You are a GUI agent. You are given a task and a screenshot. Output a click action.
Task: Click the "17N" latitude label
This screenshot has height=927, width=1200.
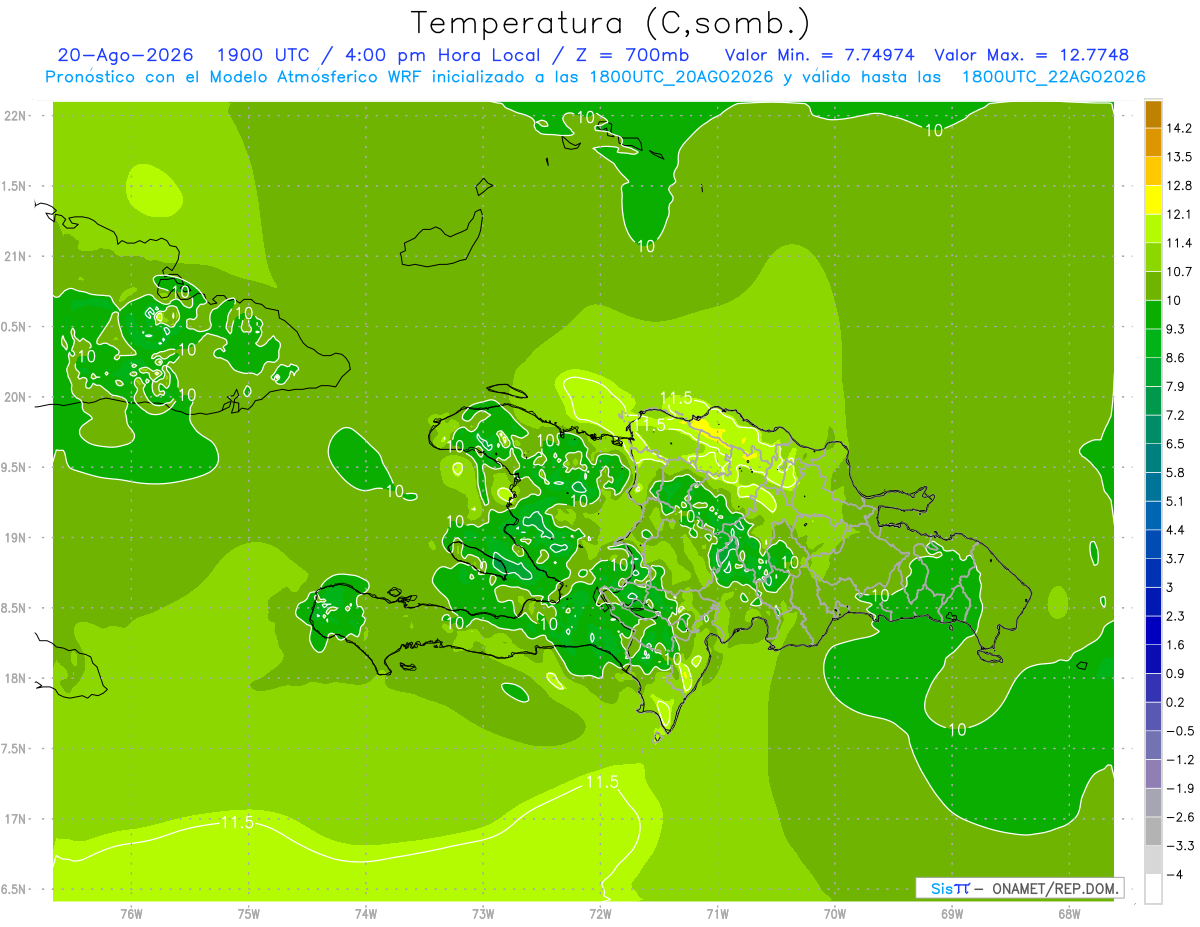click(x=16, y=819)
